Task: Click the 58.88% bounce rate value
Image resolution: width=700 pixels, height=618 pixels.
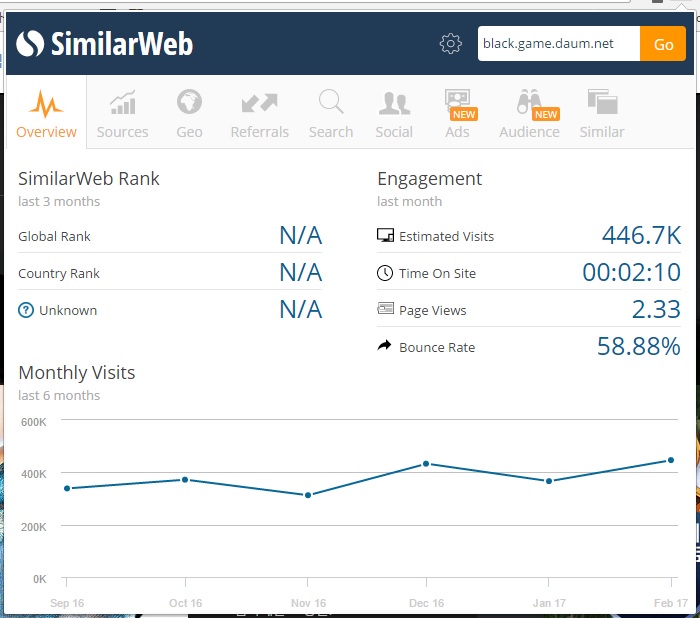Action: click(x=639, y=347)
